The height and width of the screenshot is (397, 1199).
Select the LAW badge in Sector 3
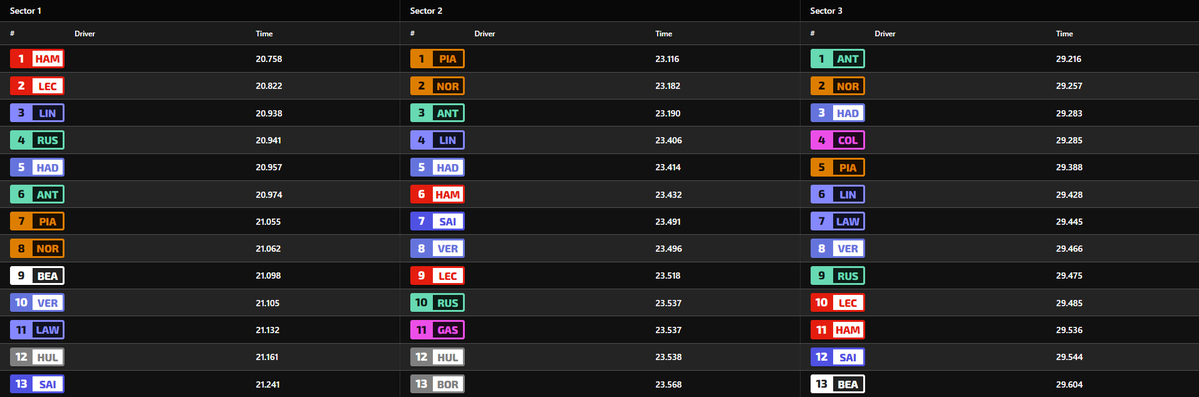point(837,222)
